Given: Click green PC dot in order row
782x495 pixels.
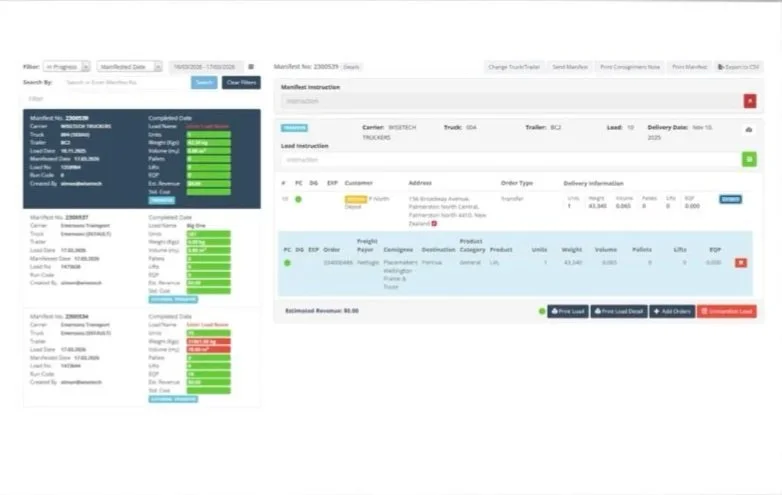Looking at the screenshot, I should [287, 263].
